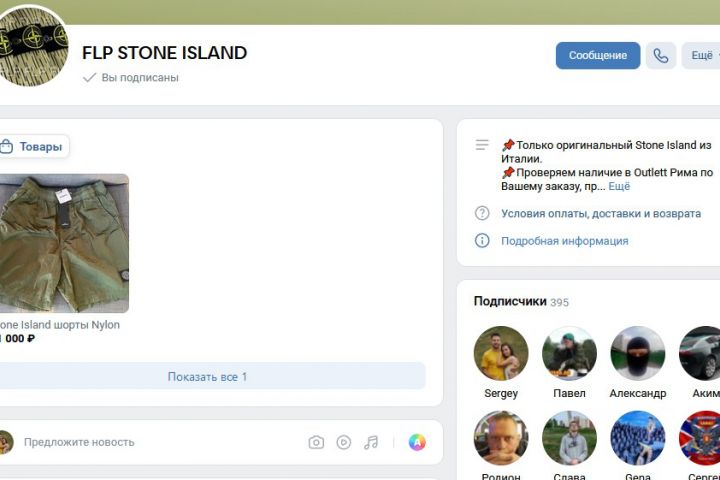
Task: Click the description lines icon
Action: 482,145
